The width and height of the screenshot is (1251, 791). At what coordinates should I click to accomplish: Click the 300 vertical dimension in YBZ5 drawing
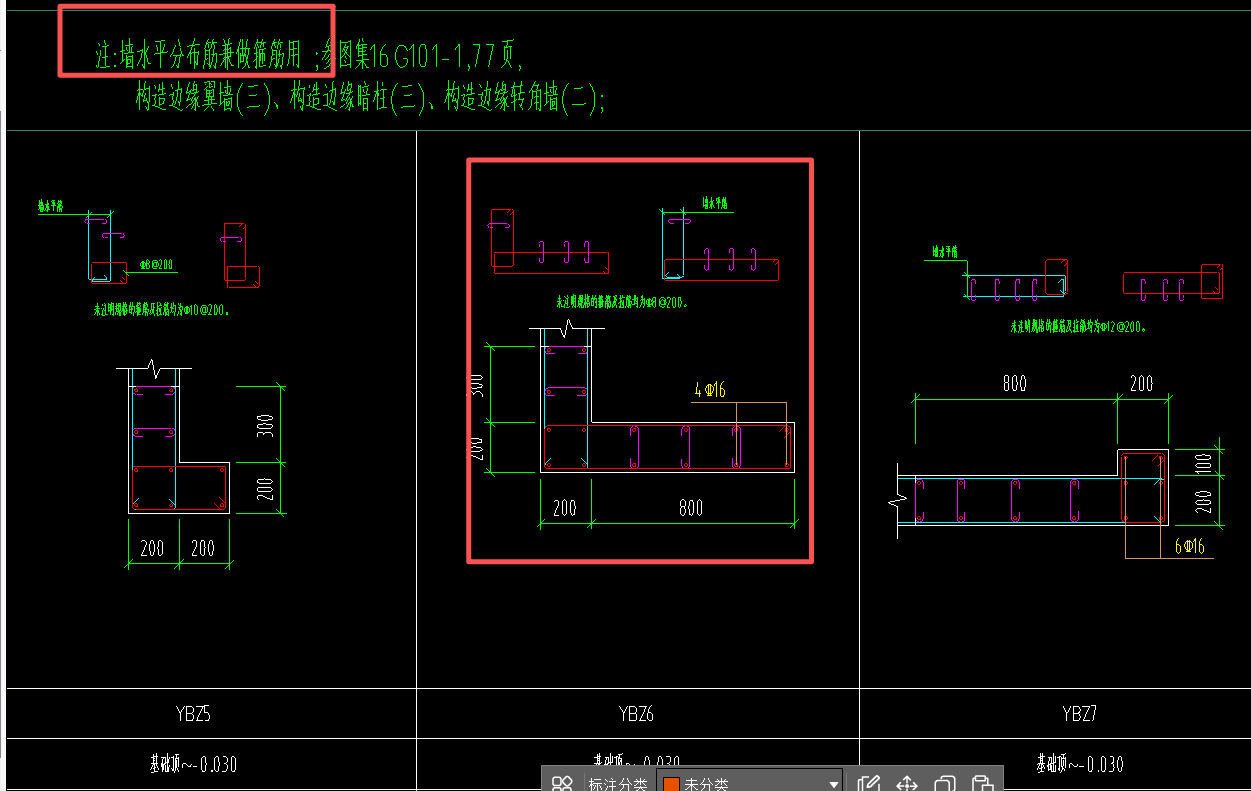[x=265, y=424]
